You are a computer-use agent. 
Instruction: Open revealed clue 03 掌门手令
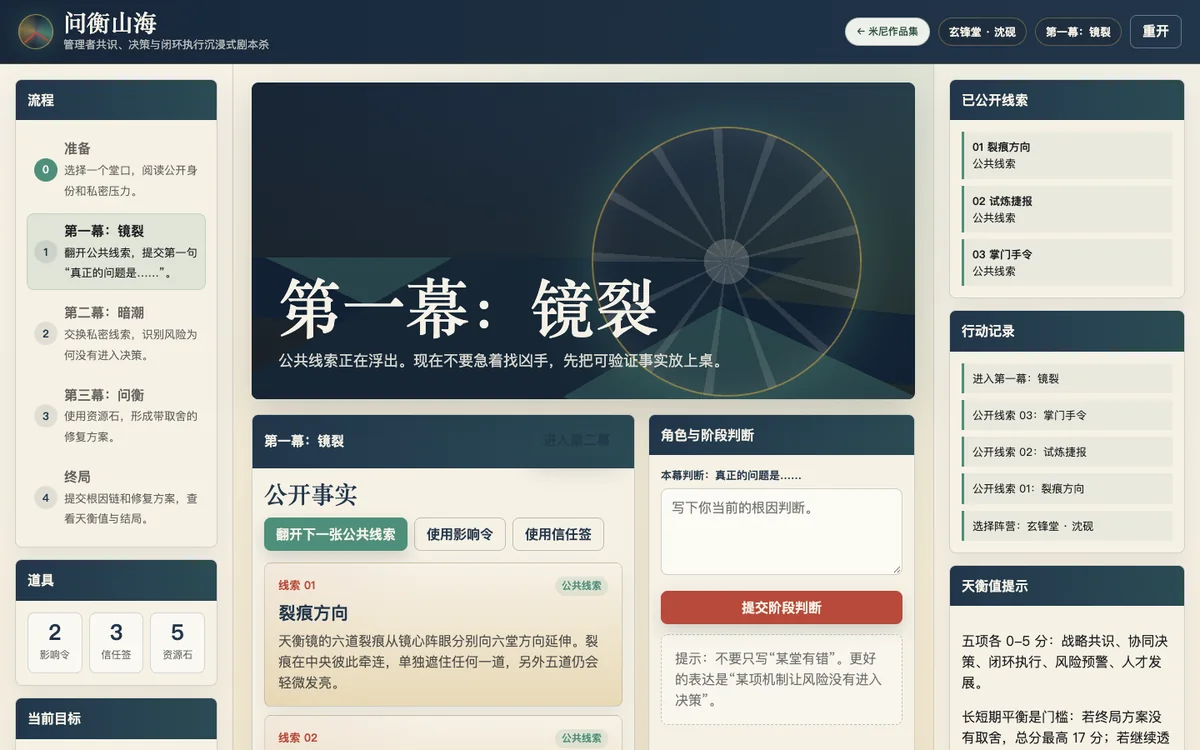(x=1066, y=262)
